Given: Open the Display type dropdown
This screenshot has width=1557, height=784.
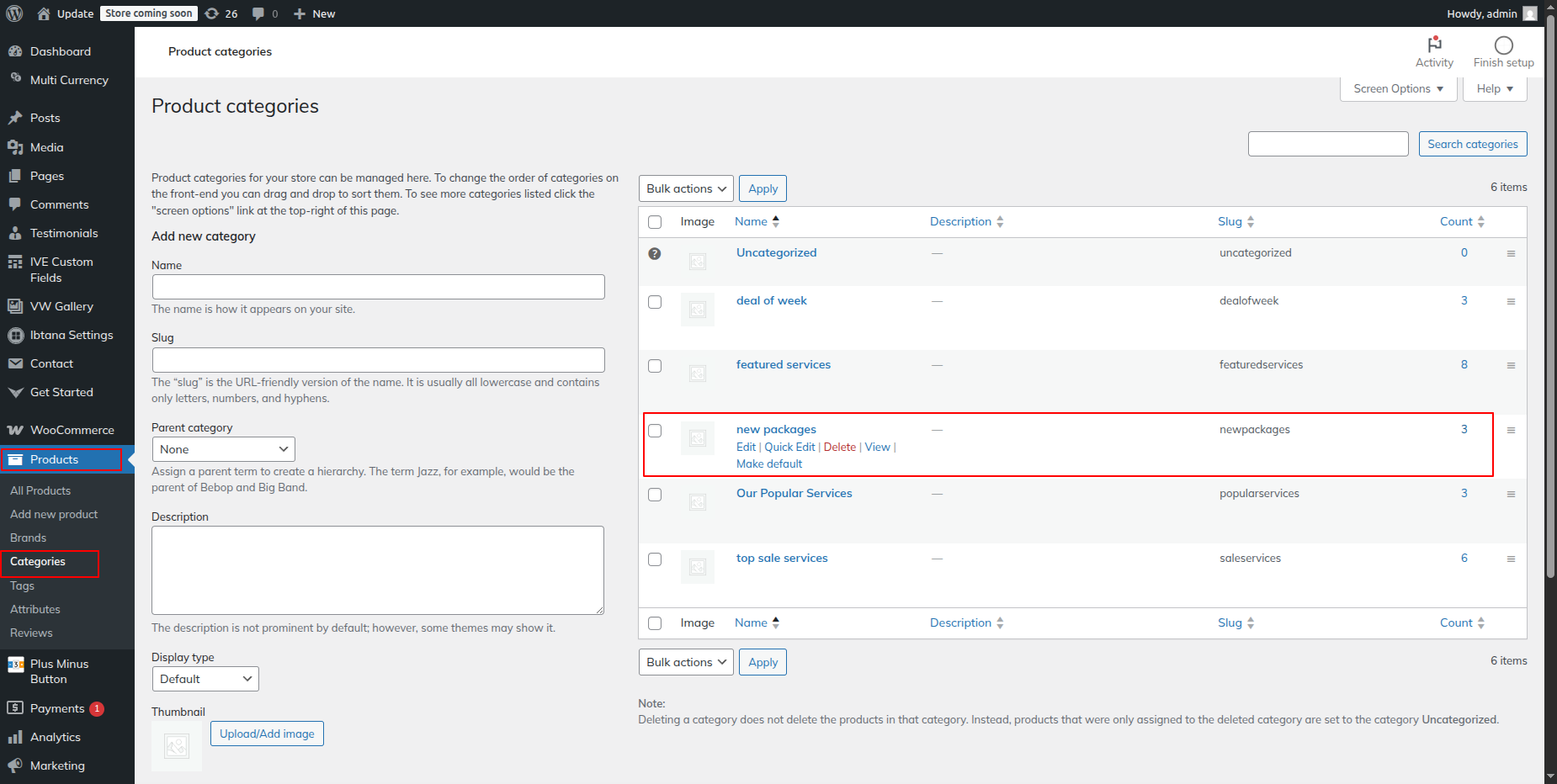Looking at the screenshot, I should (x=205, y=679).
